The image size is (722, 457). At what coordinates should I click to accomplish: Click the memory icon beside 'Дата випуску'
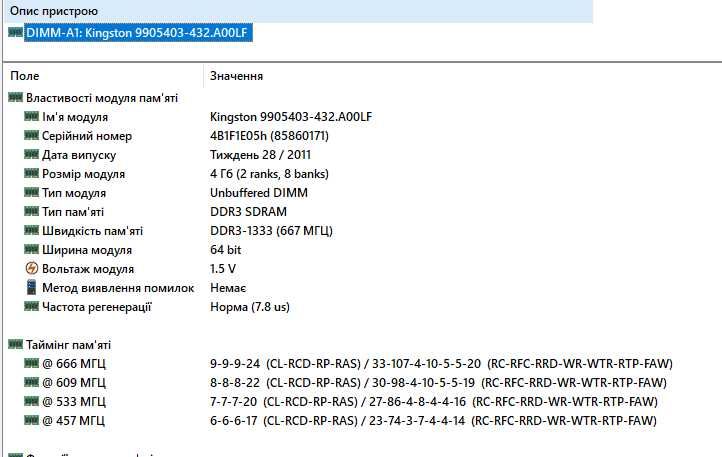click(x=31, y=154)
